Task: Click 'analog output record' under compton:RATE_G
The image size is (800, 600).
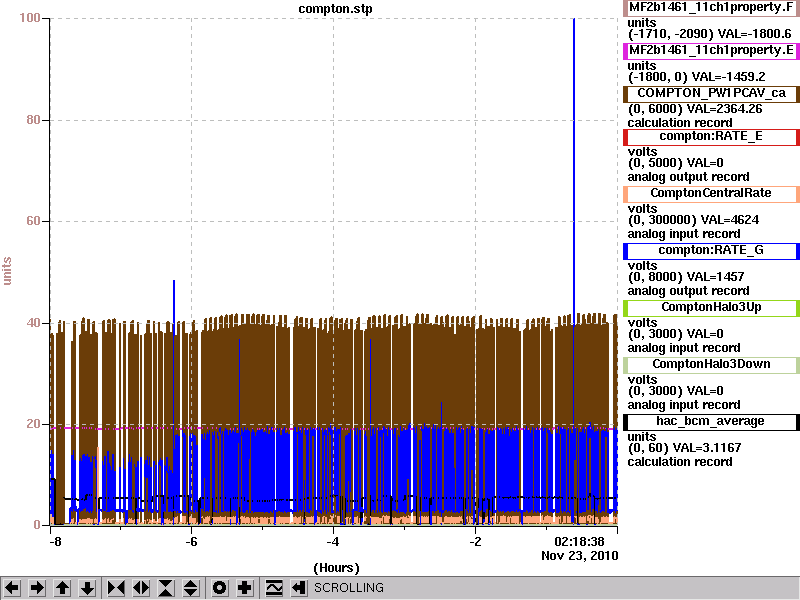Action: tap(688, 291)
